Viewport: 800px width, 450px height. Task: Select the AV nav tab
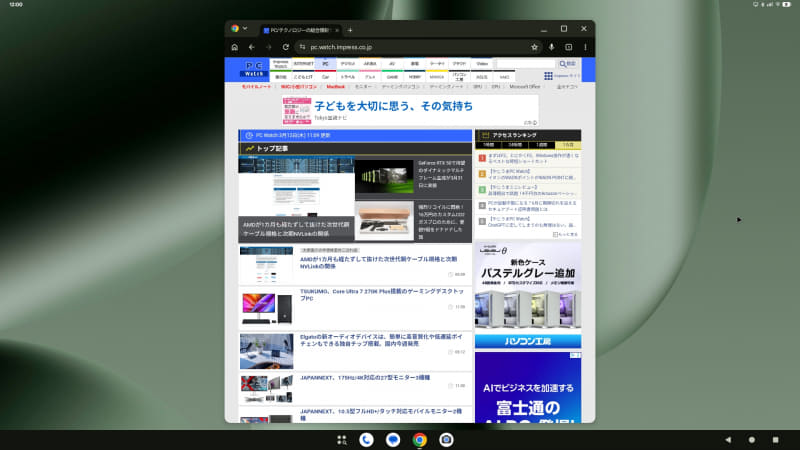pos(392,64)
